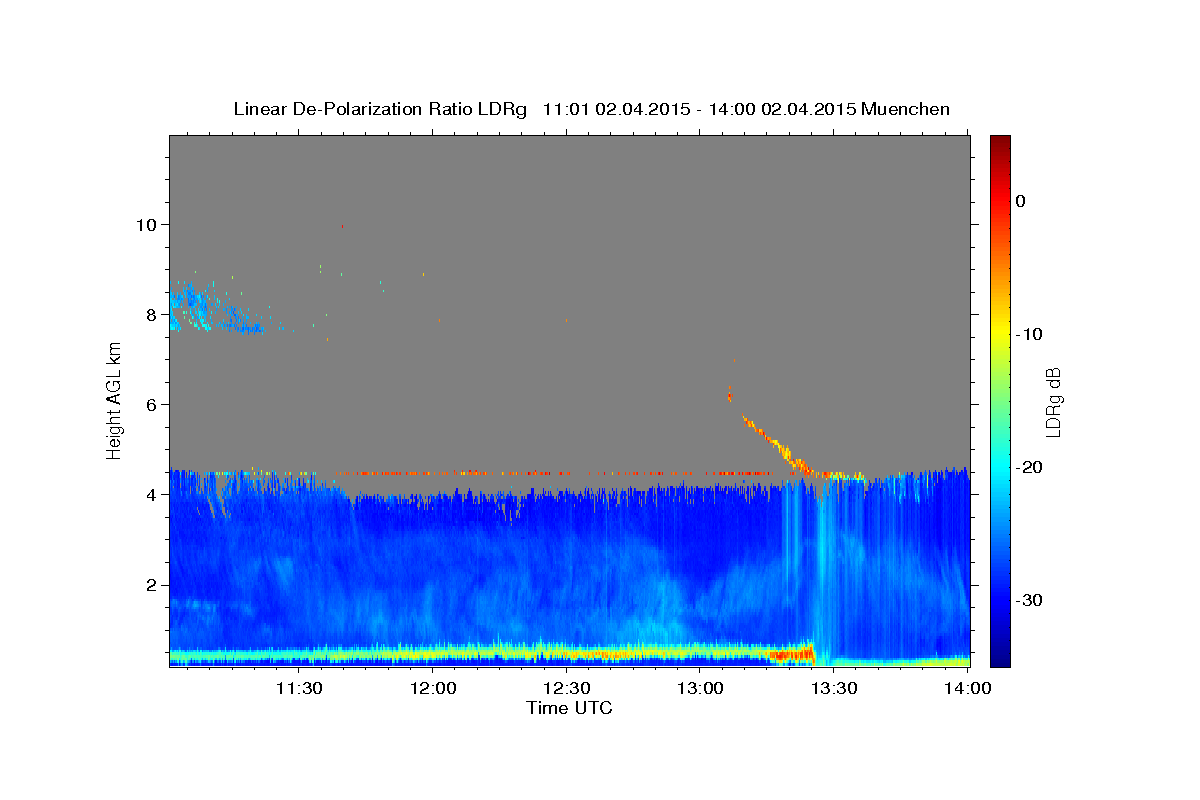The image size is (1200, 800).
Task: Click the height tick label 10
Action: click(x=148, y=225)
